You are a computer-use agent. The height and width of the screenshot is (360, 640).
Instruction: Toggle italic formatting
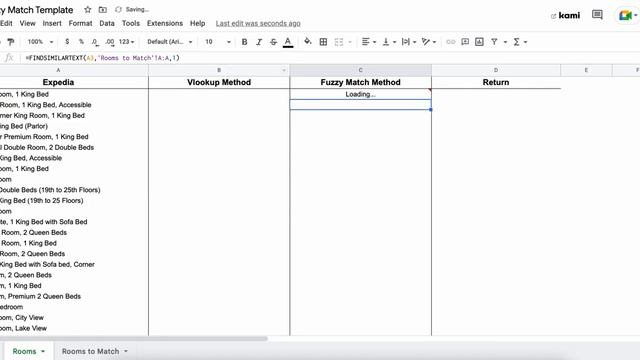pos(259,42)
